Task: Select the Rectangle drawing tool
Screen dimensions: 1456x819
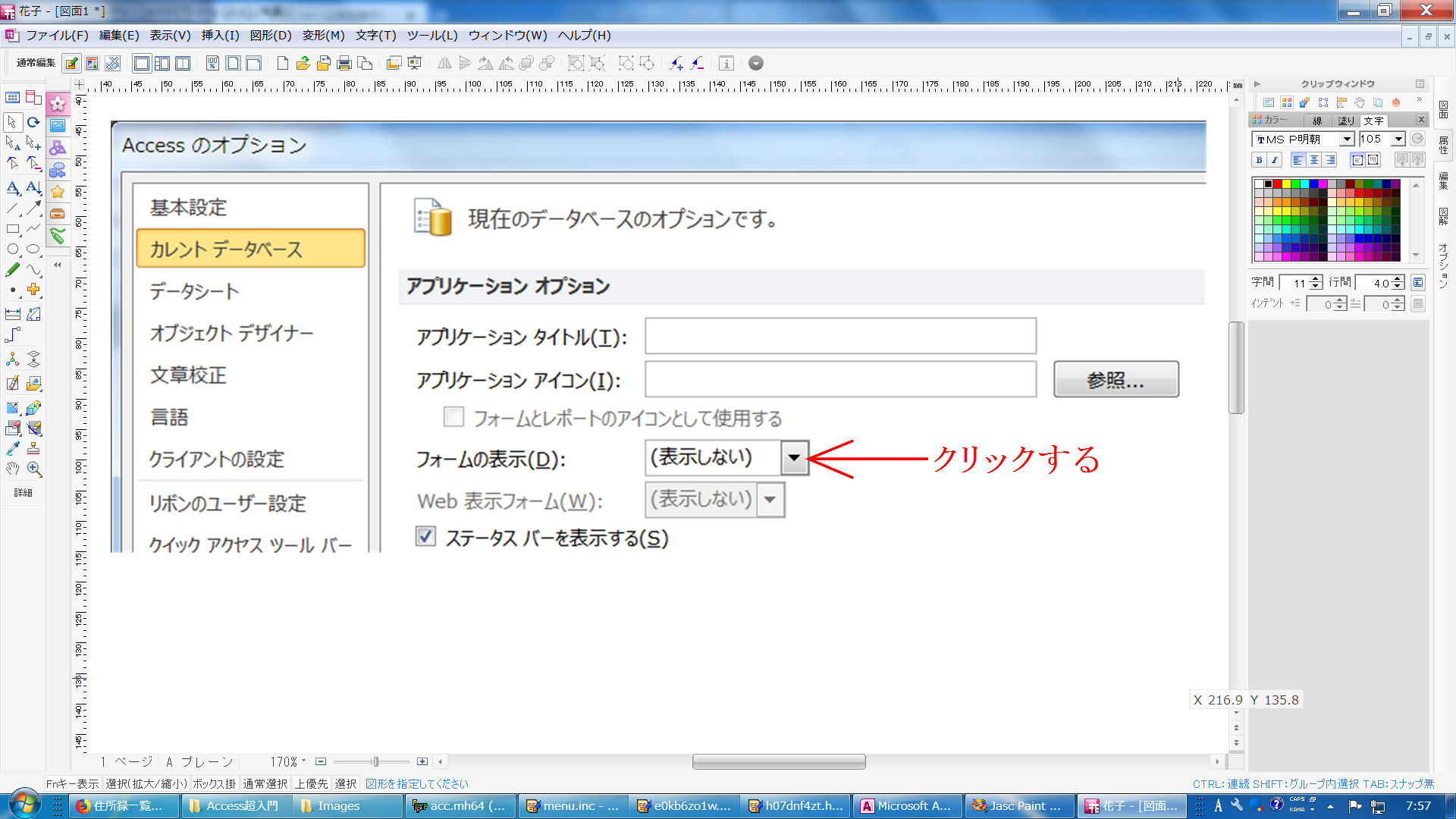Action: point(13,228)
